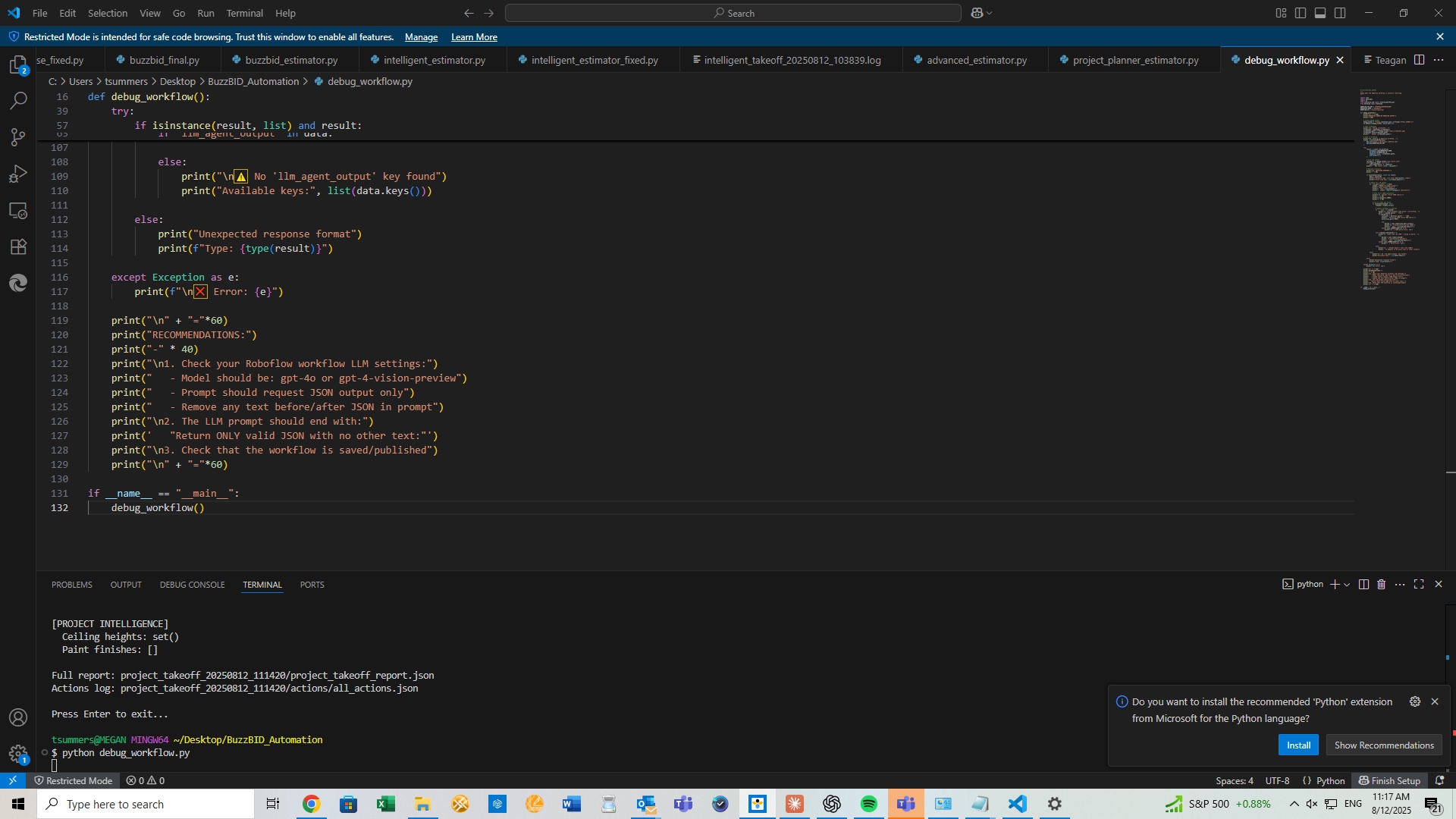Open the Search view in activity bar
This screenshot has height=819, width=1456.
[18, 100]
